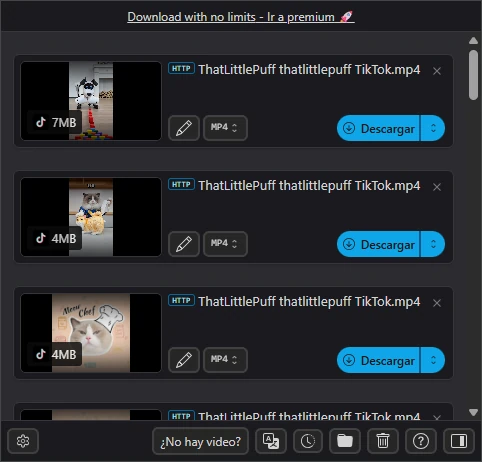The height and width of the screenshot is (462, 482).
Task: Expand download options arrow for Meow Chef video
Action: (433, 360)
